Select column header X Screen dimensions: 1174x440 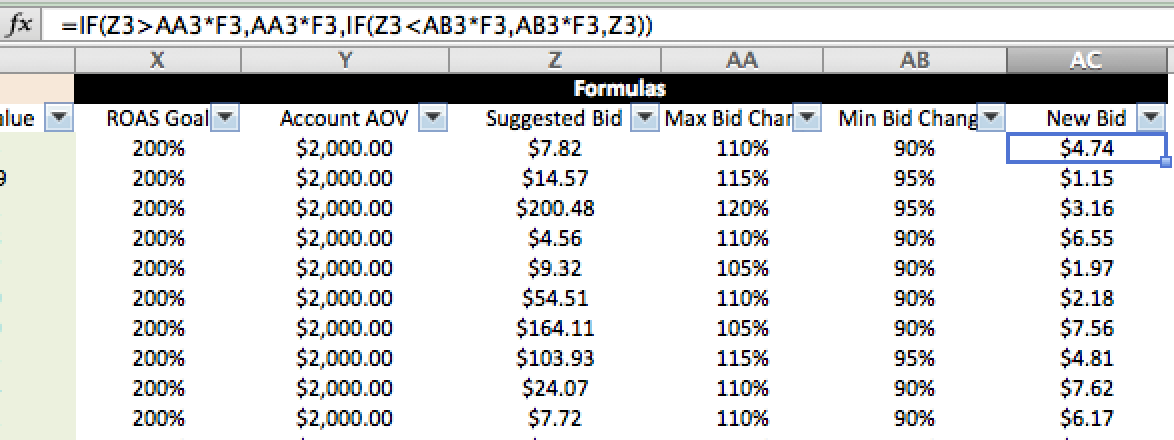tap(157, 61)
